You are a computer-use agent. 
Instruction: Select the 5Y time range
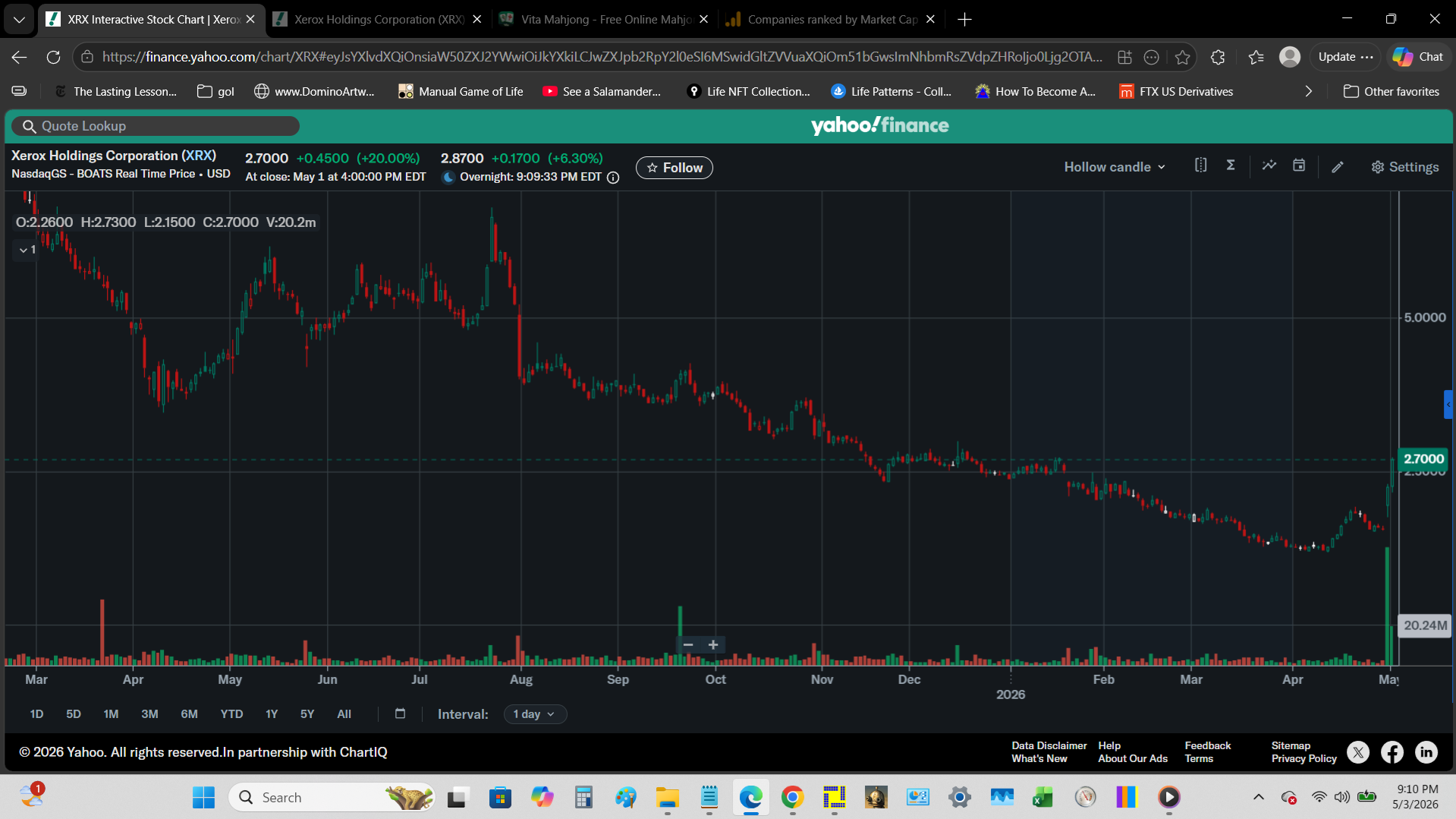tap(307, 714)
